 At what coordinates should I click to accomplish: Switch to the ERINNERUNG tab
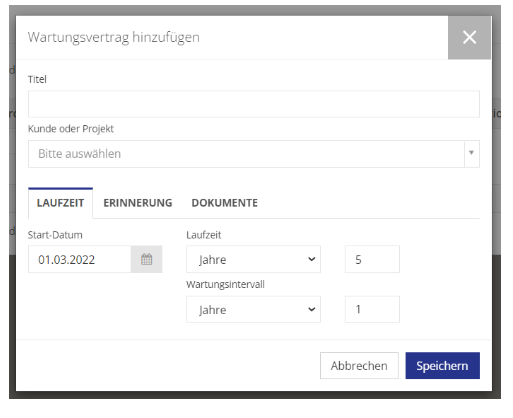click(x=138, y=203)
